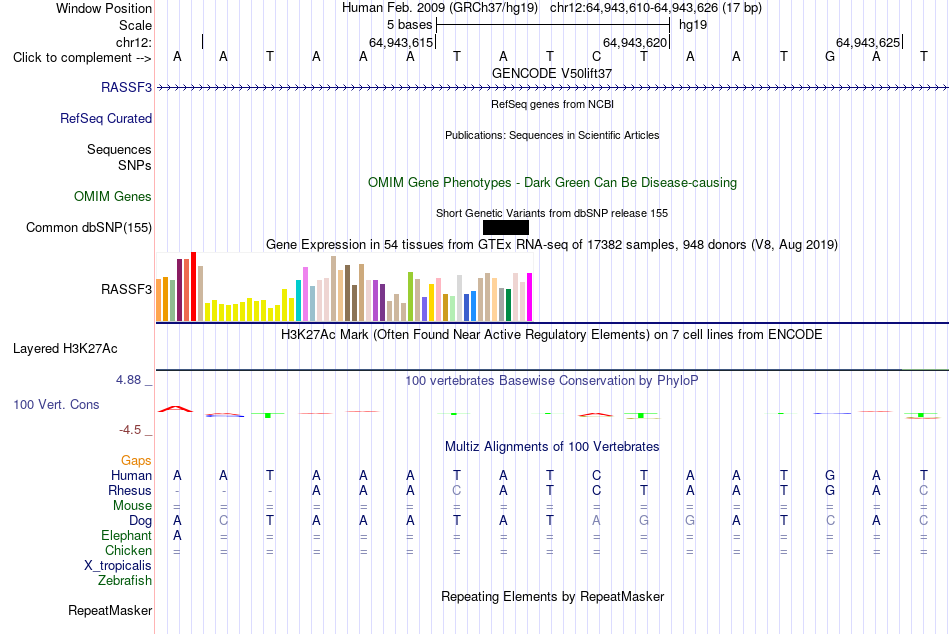Click the RASSF3 label beside GTEx bar chart
The height and width of the screenshot is (634, 950).
click(126, 289)
